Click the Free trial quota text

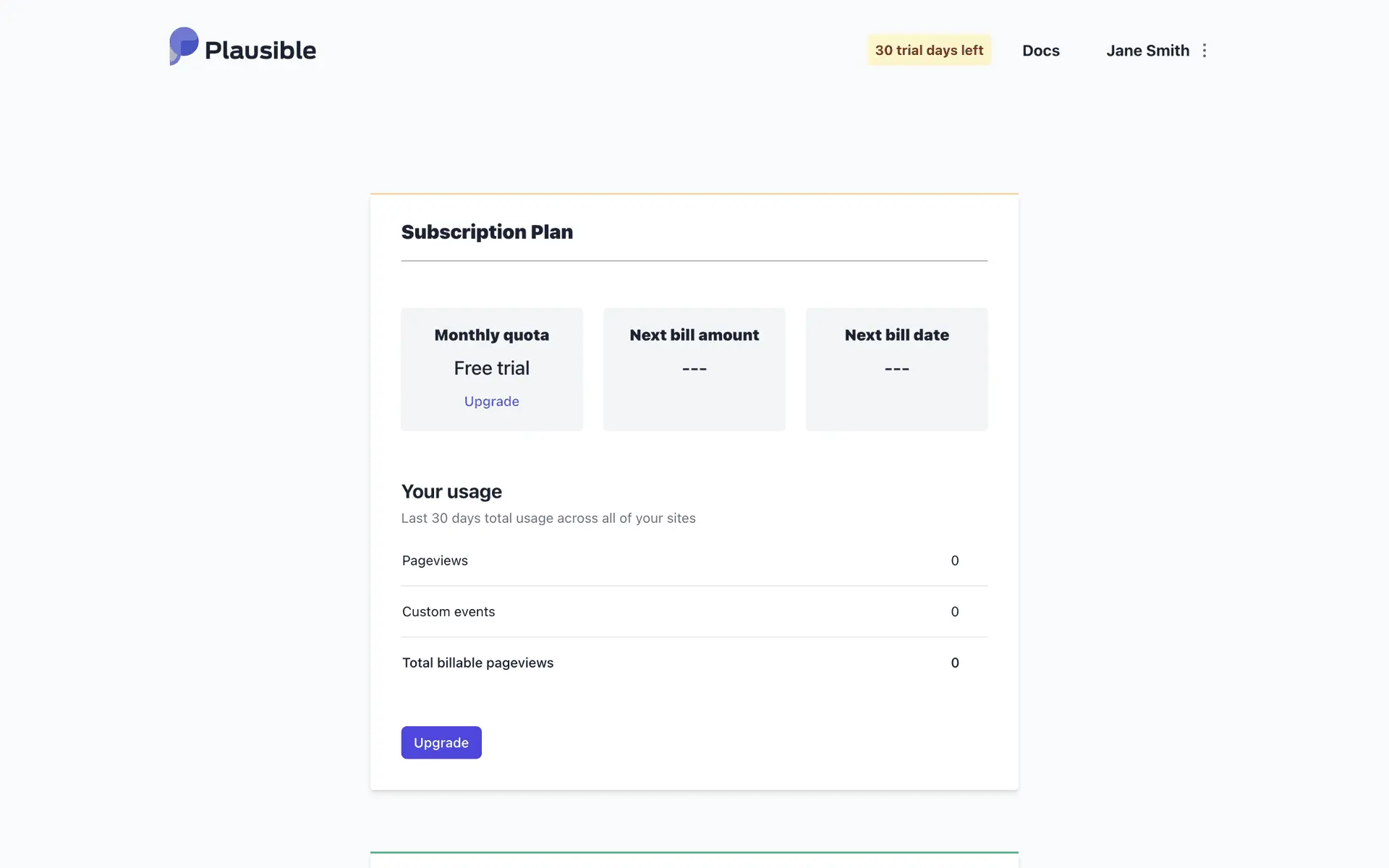491,368
